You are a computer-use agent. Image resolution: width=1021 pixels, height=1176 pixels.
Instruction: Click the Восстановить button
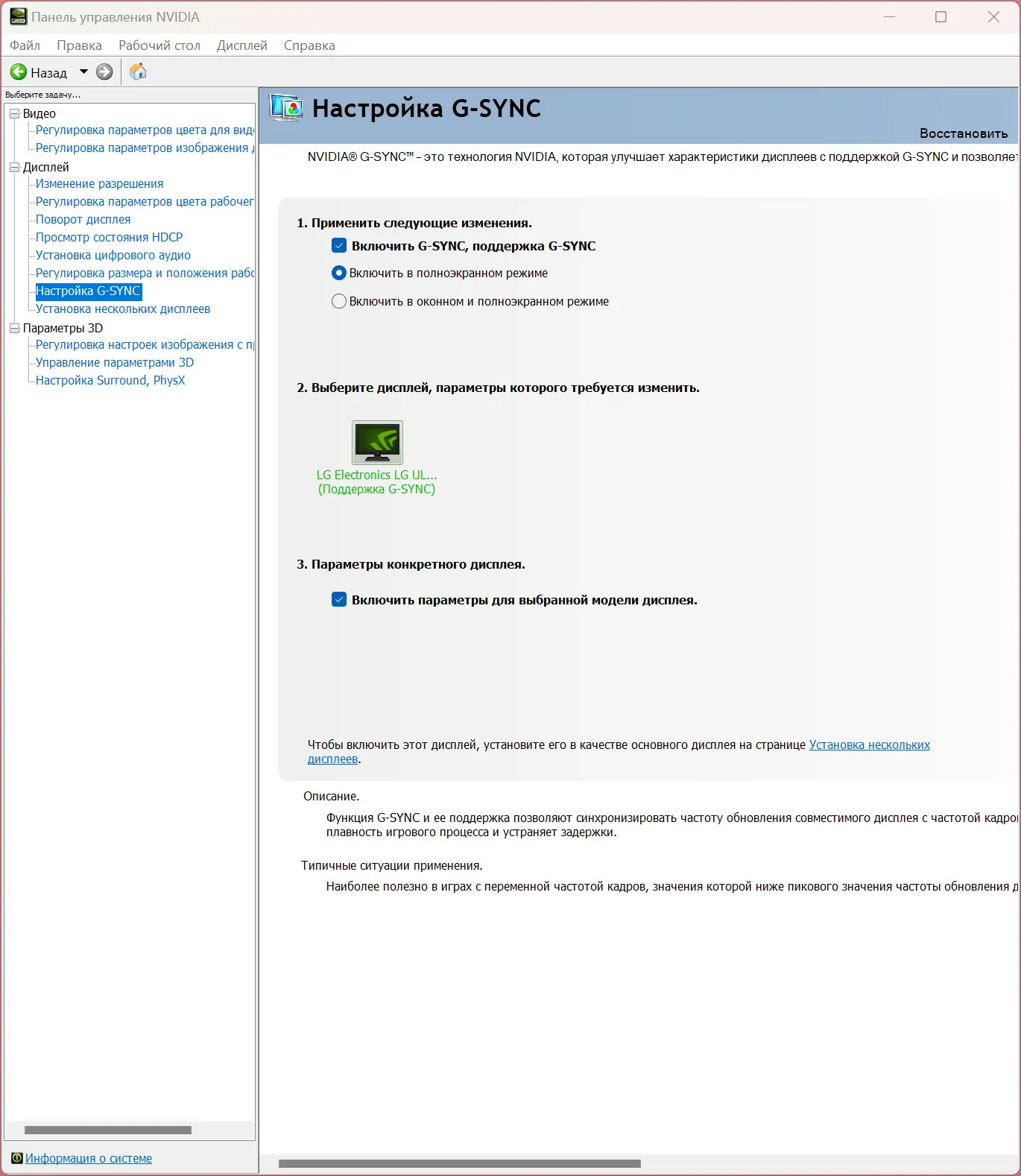964,133
